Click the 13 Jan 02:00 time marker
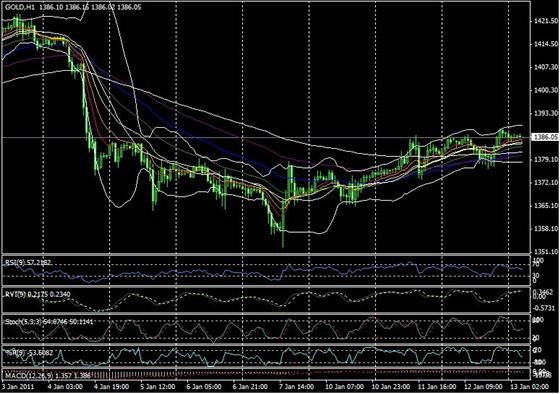The height and width of the screenshot is (394, 560). 529,387
